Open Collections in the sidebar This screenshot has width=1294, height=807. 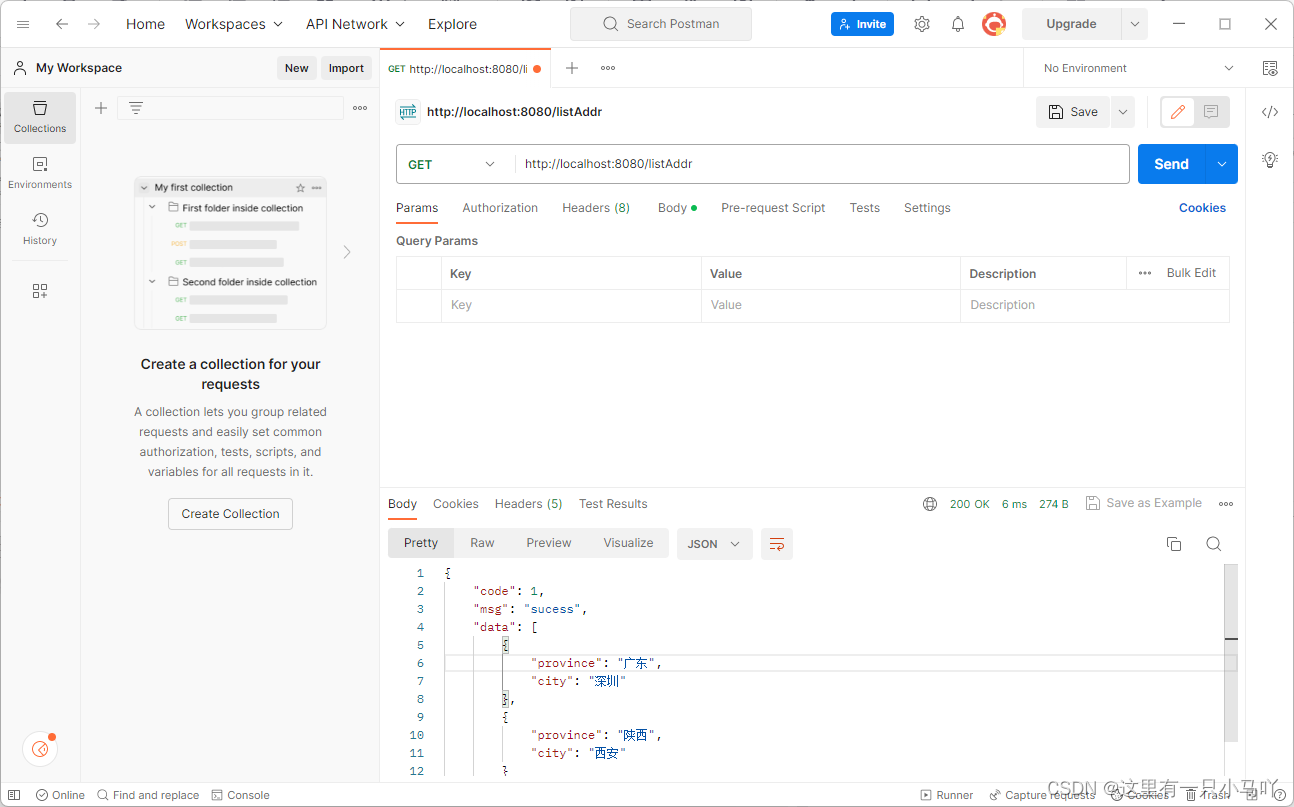click(40, 117)
